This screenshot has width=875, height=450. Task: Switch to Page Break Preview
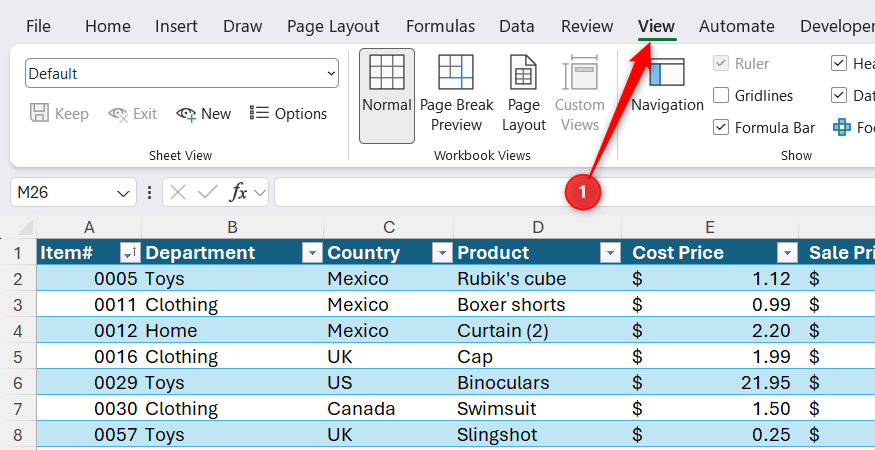[x=456, y=95]
